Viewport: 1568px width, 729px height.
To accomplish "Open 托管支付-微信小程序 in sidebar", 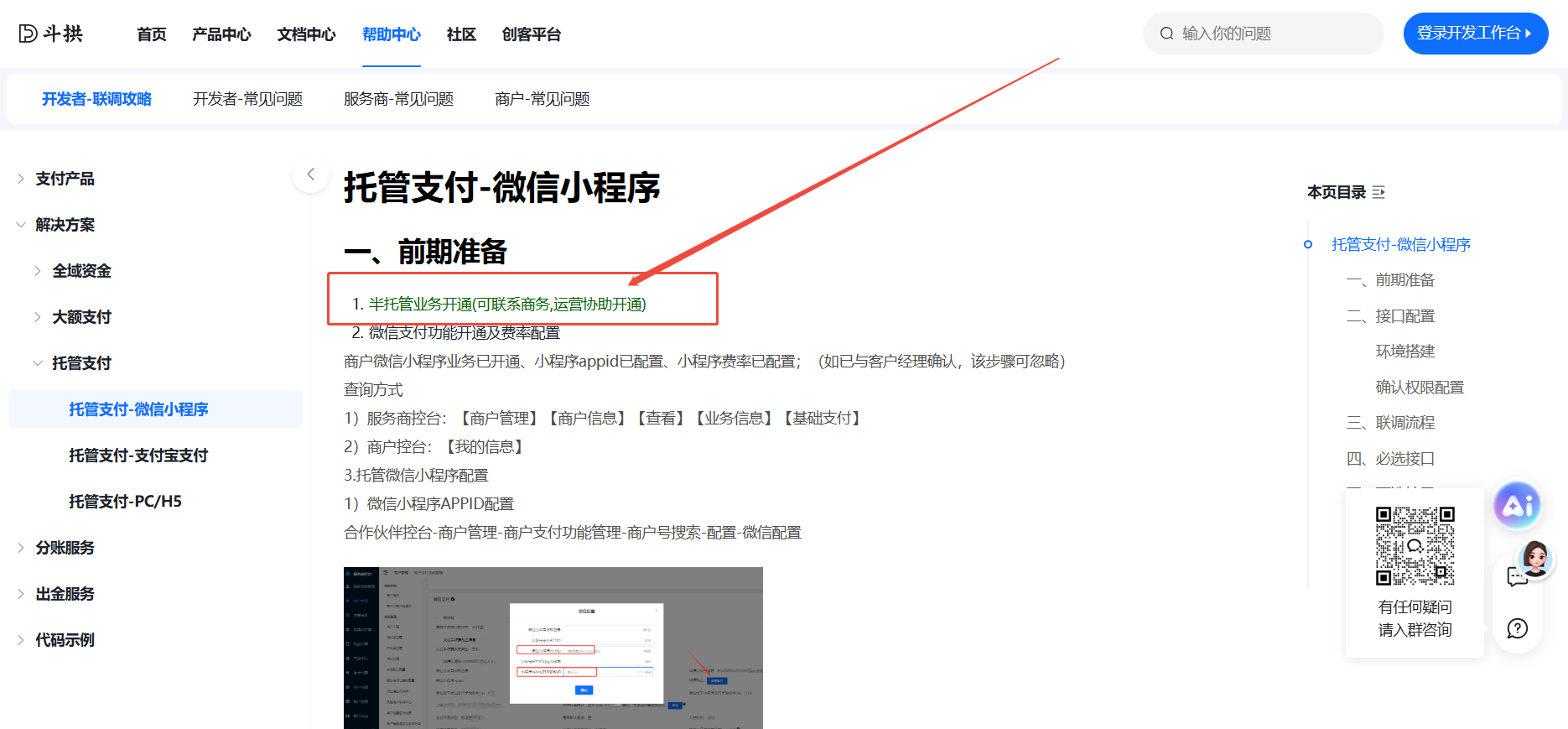I will pyautogui.click(x=155, y=409).
